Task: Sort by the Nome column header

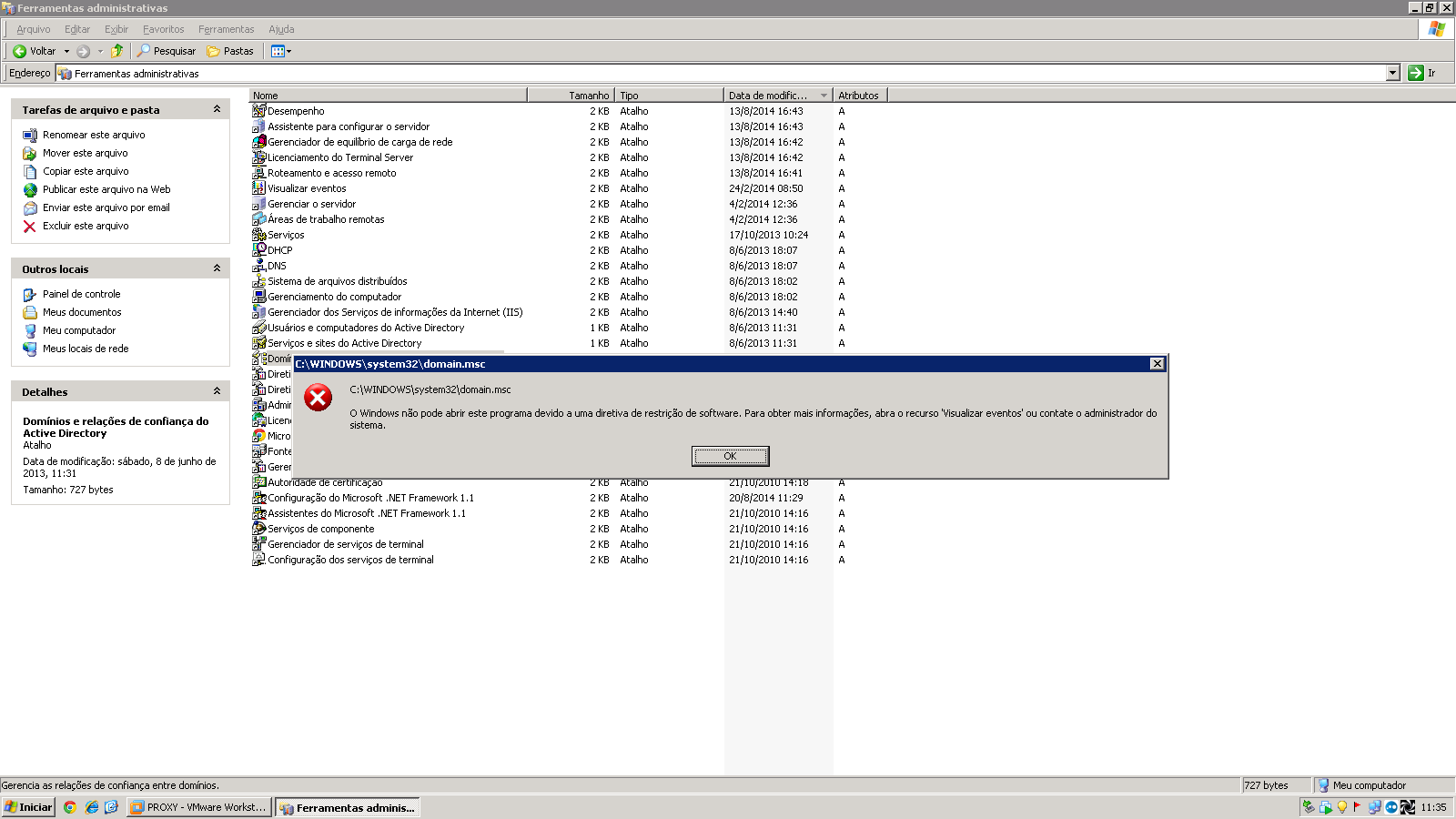Action: 388,96
